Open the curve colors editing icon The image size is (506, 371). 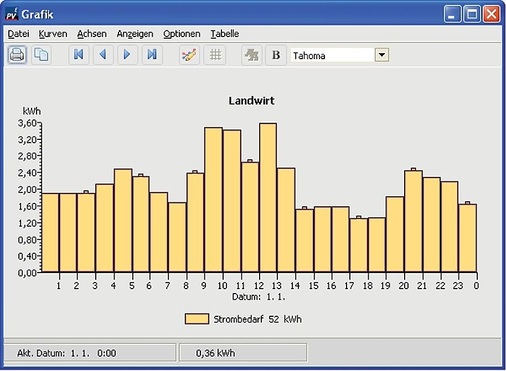point(189,55)
